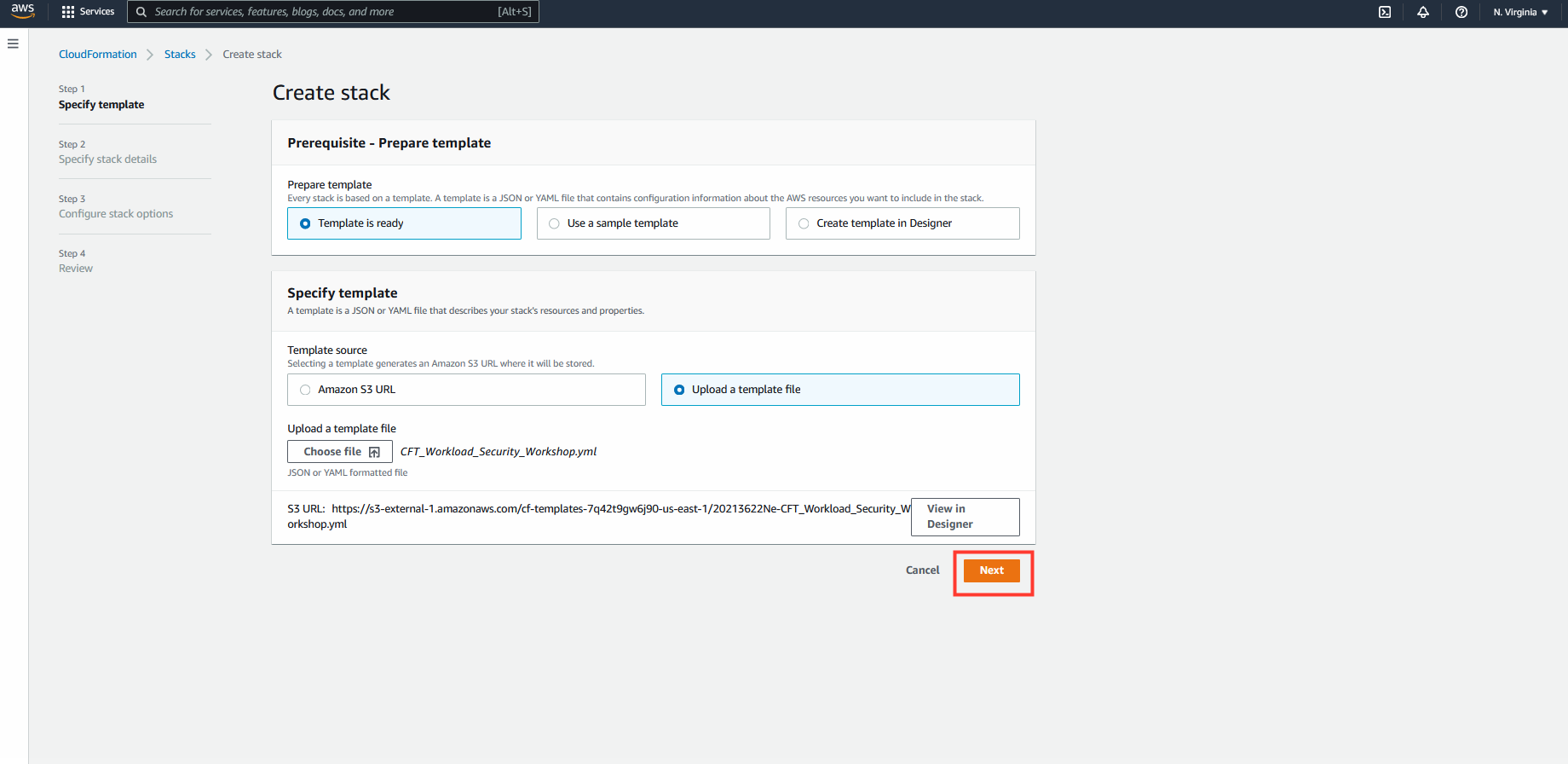Image resolution: width=1568 pixels, height=764 pixels.
Task: Open the Services grid menu
Action: 88,12
